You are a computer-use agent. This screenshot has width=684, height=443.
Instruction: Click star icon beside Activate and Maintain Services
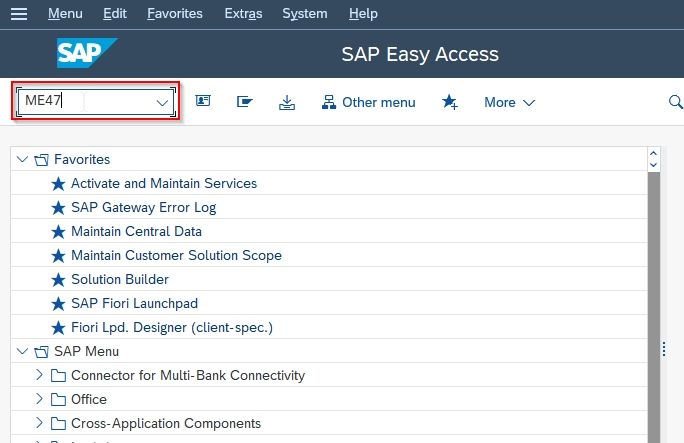[58, 184]
